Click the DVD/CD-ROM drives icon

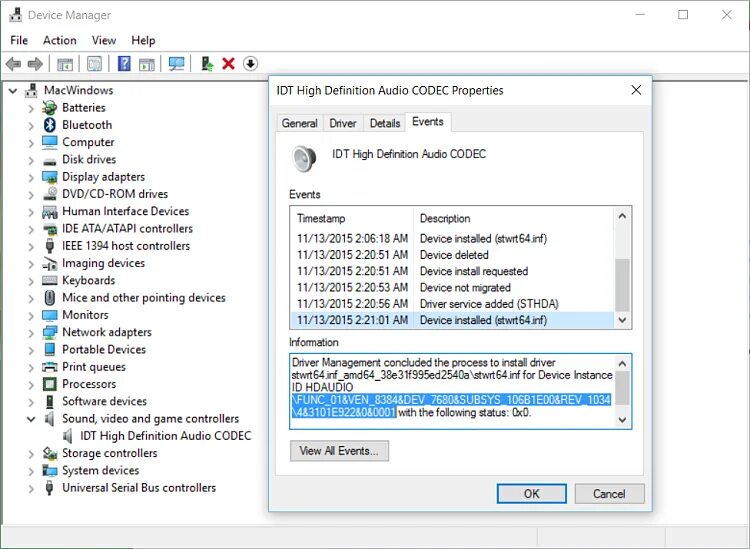pyautogui.click(x=50, y=194)
